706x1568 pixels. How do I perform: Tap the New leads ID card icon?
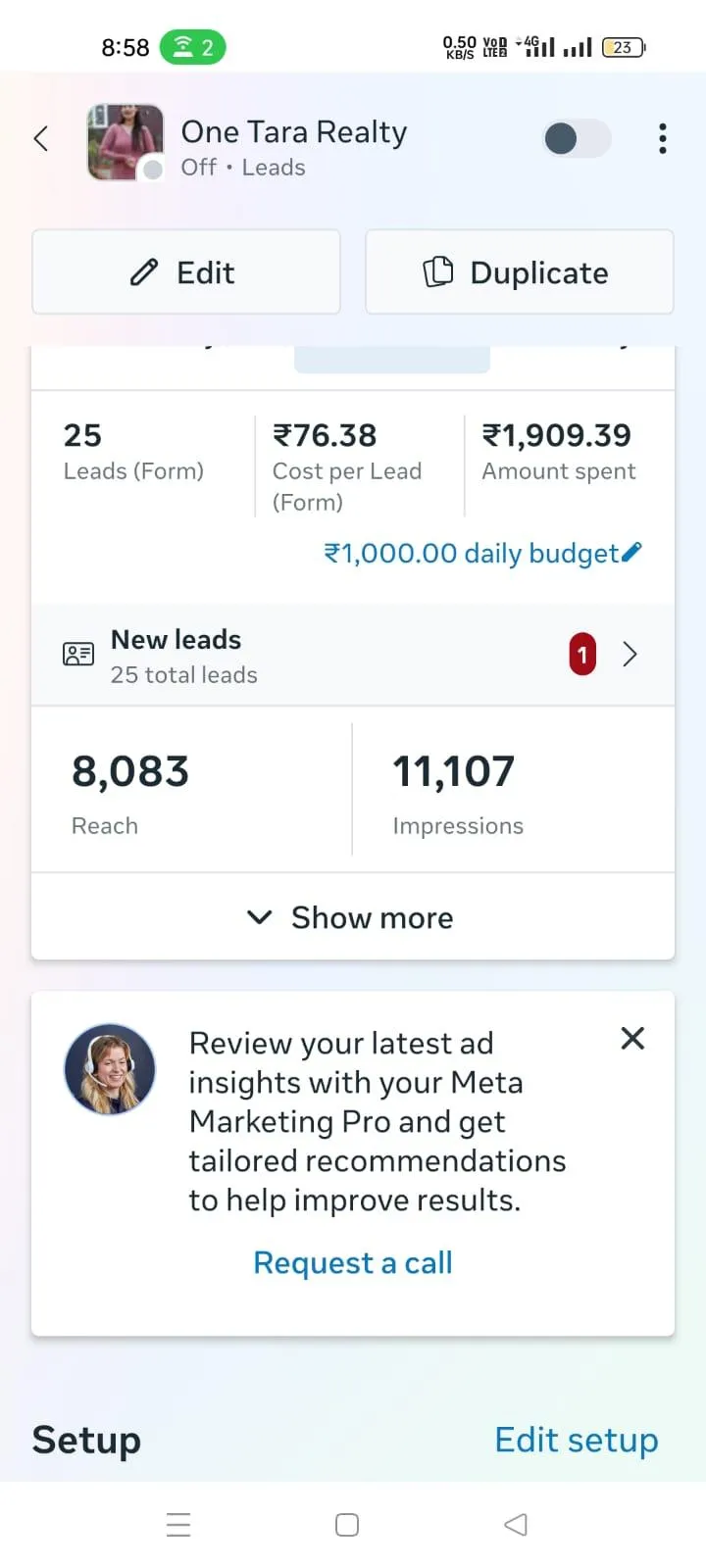click(78, 655)
